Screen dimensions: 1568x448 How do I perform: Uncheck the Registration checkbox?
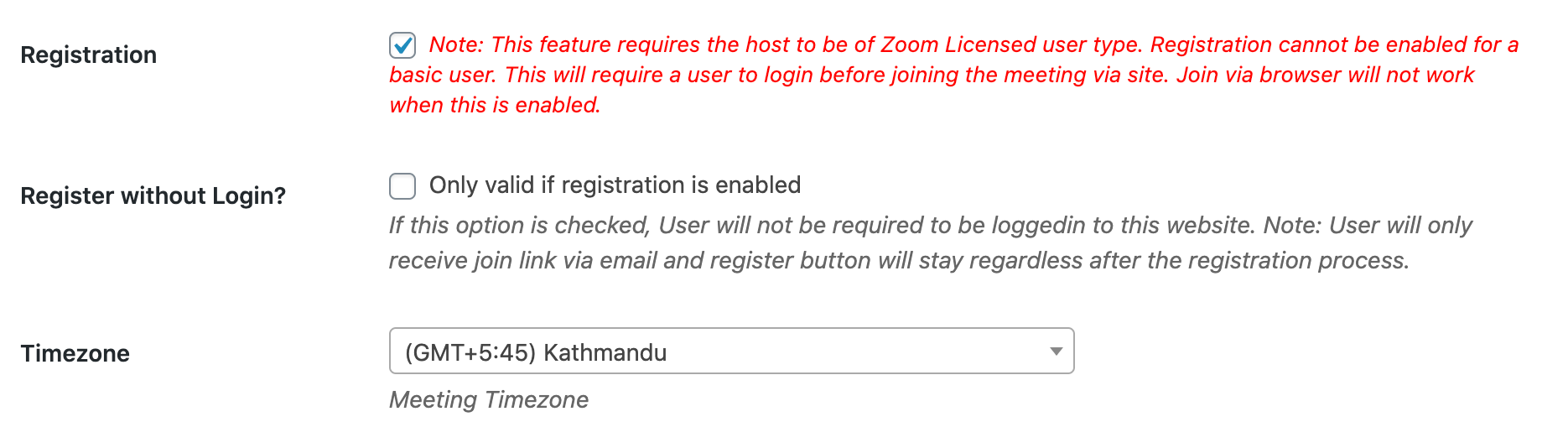402,44
